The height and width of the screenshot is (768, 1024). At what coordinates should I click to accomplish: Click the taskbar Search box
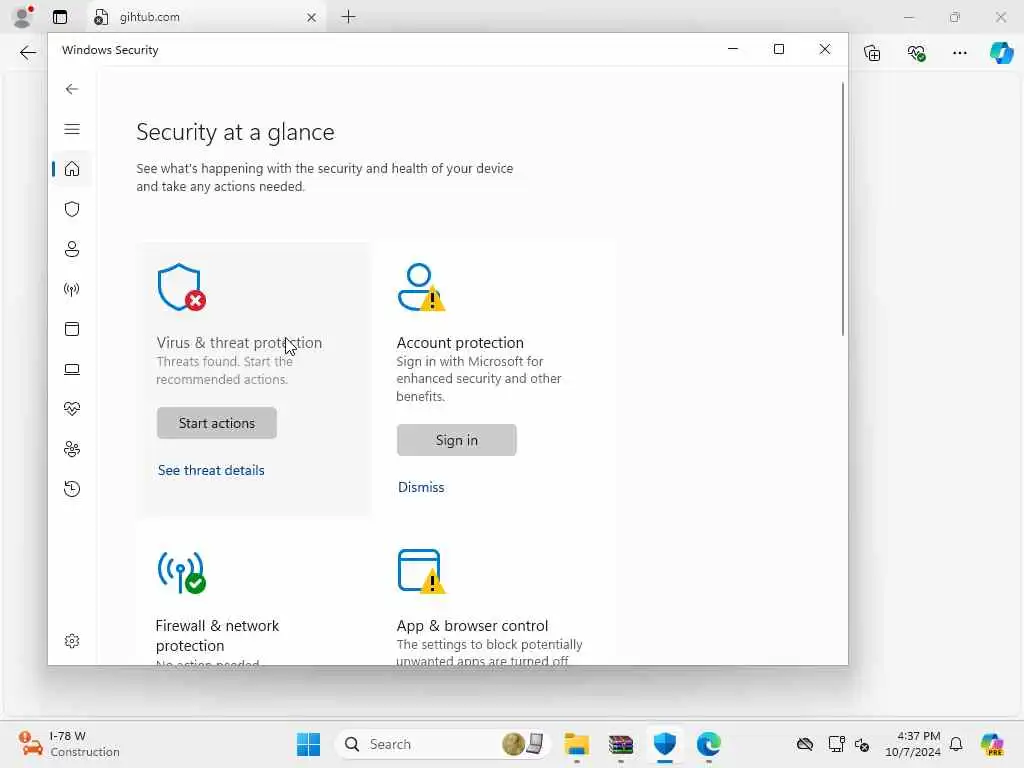tap(443, 744)
